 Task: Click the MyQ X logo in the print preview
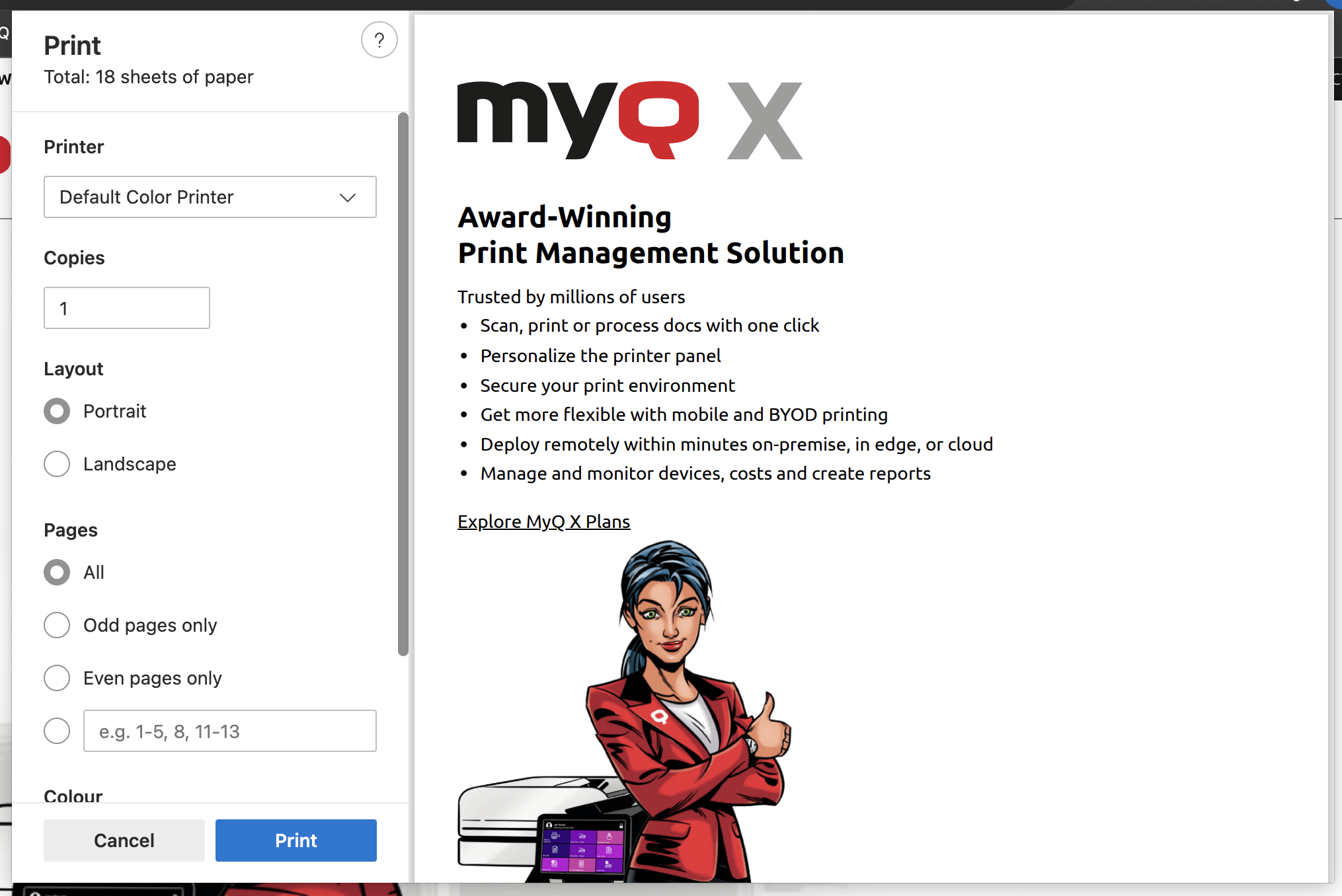628,120
